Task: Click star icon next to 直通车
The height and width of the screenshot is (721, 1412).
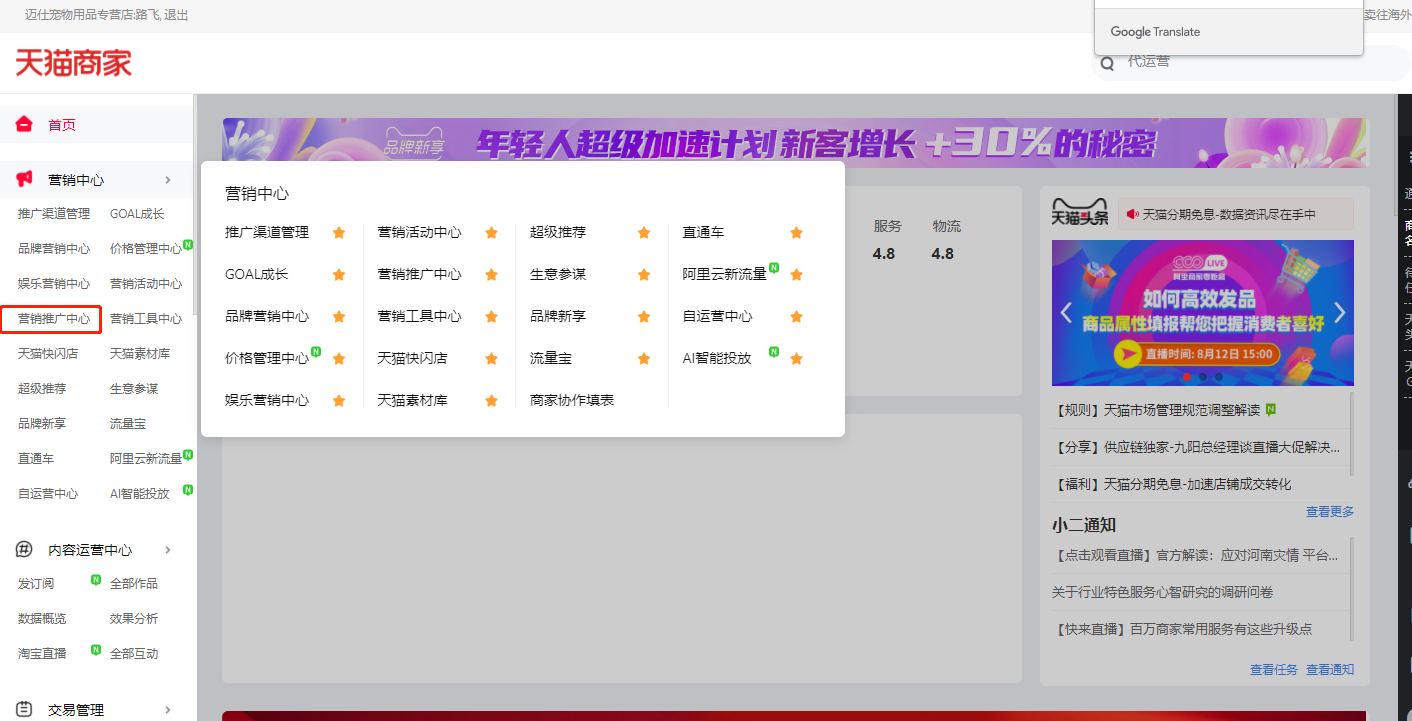Action: point(796,232)
